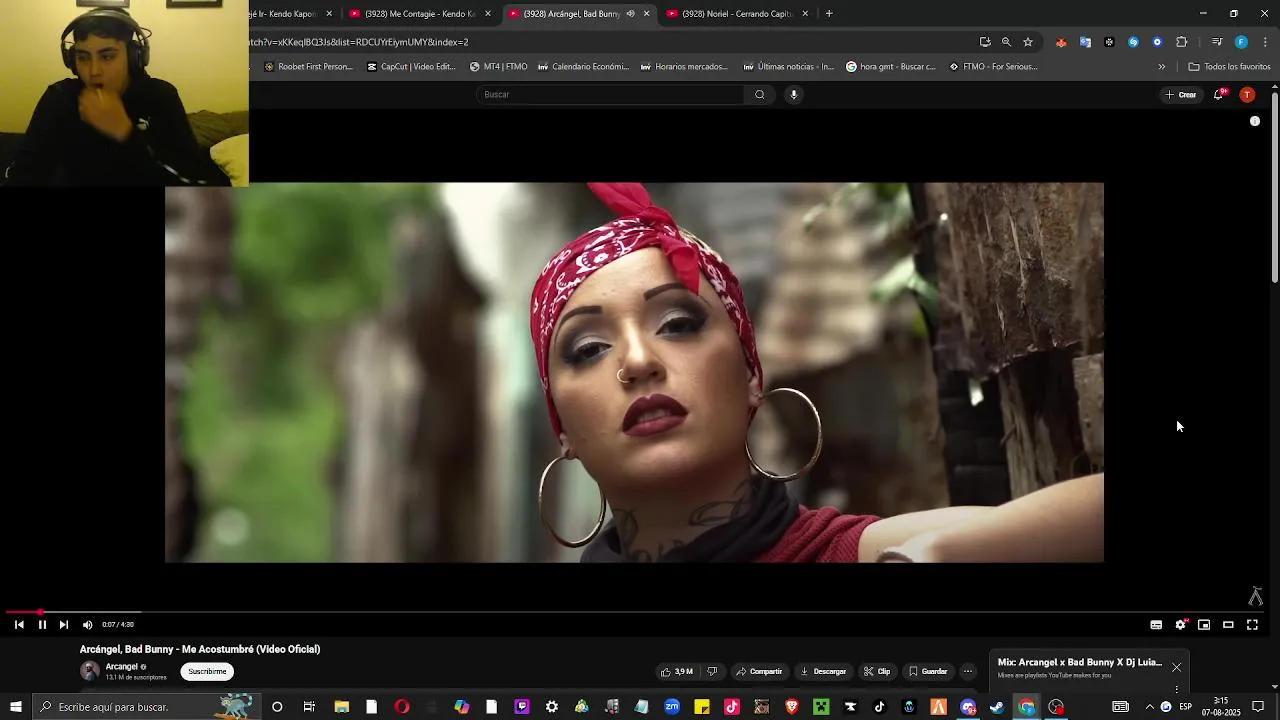Skip to the previous video in playlist

pos(19,625)
